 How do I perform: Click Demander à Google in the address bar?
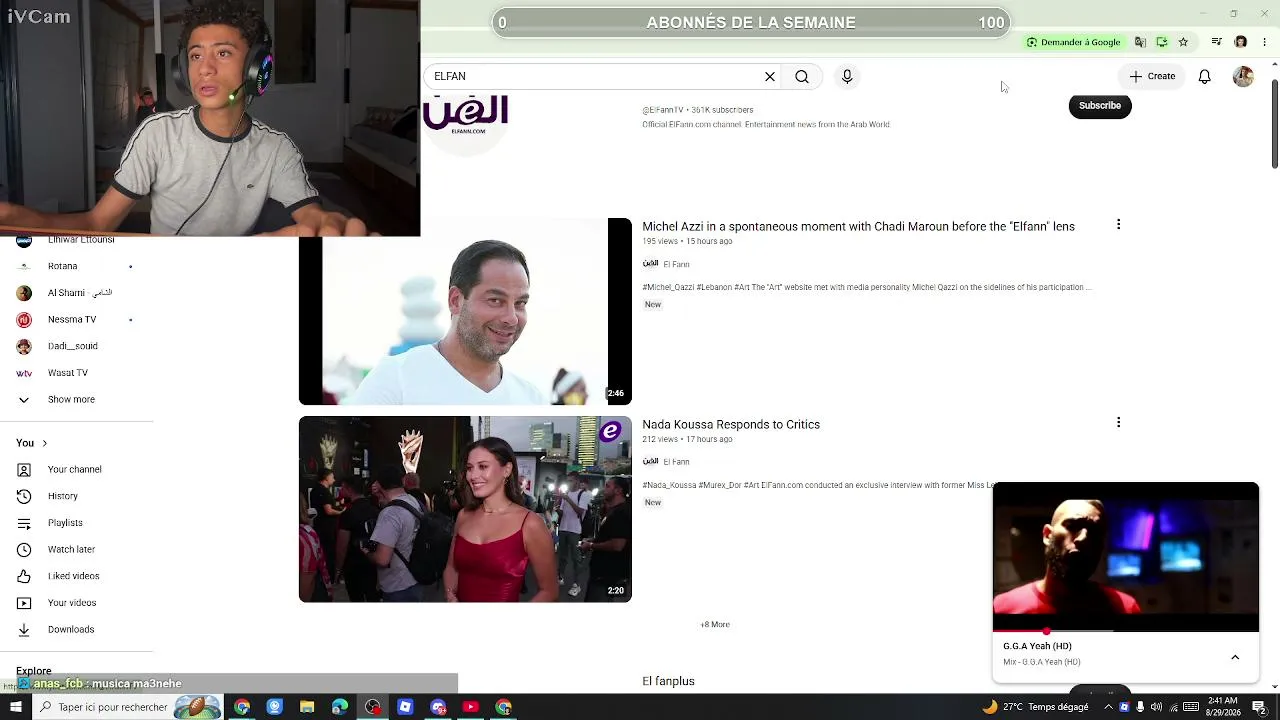point(1073,42)
